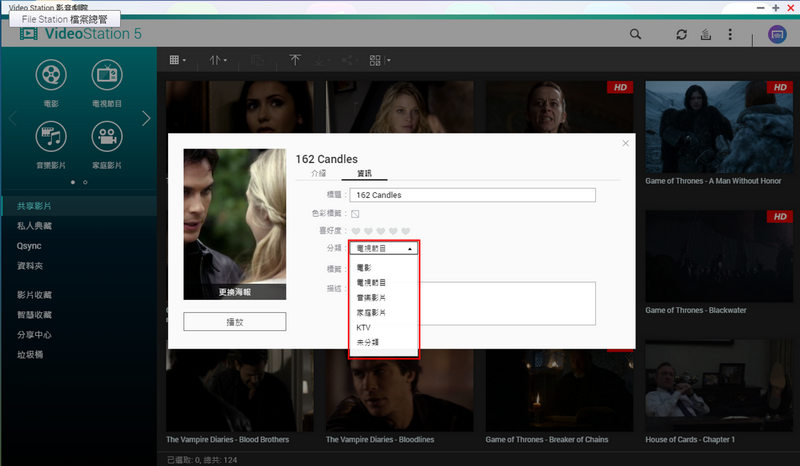This screenshot has height=466, width=800.
Task: Open the grid view mode dropdown
Action: point(177,60)
